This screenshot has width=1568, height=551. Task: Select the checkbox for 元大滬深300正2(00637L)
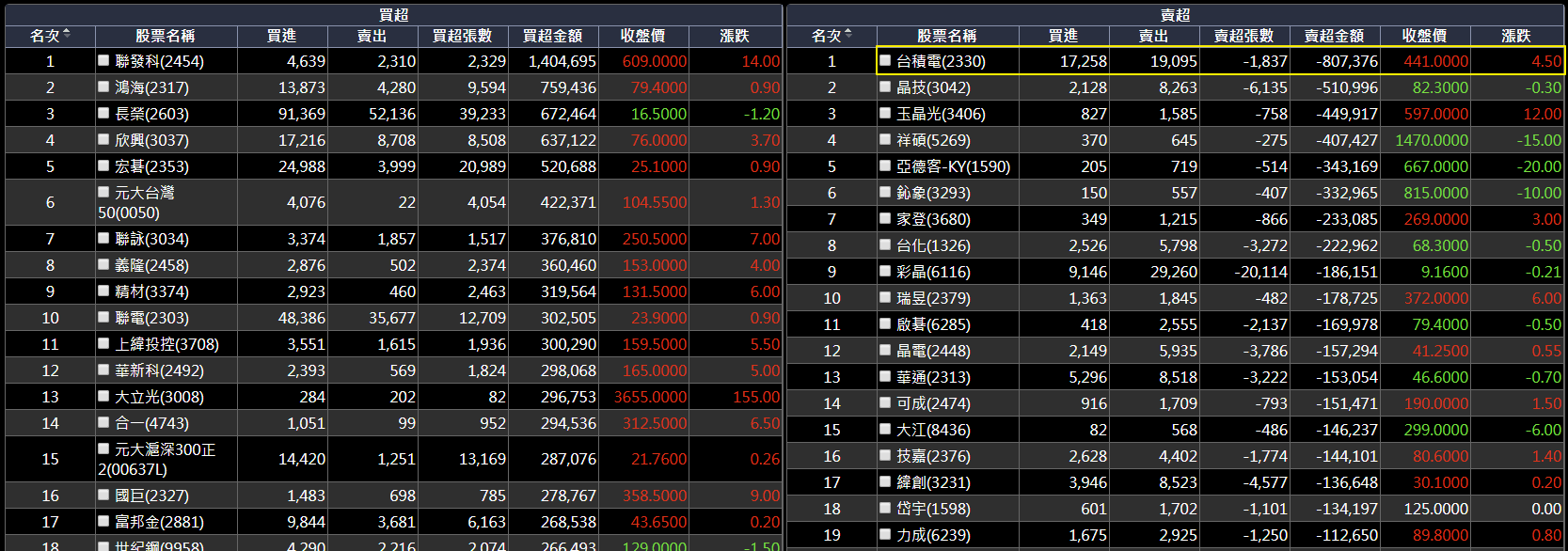point(103,449)
